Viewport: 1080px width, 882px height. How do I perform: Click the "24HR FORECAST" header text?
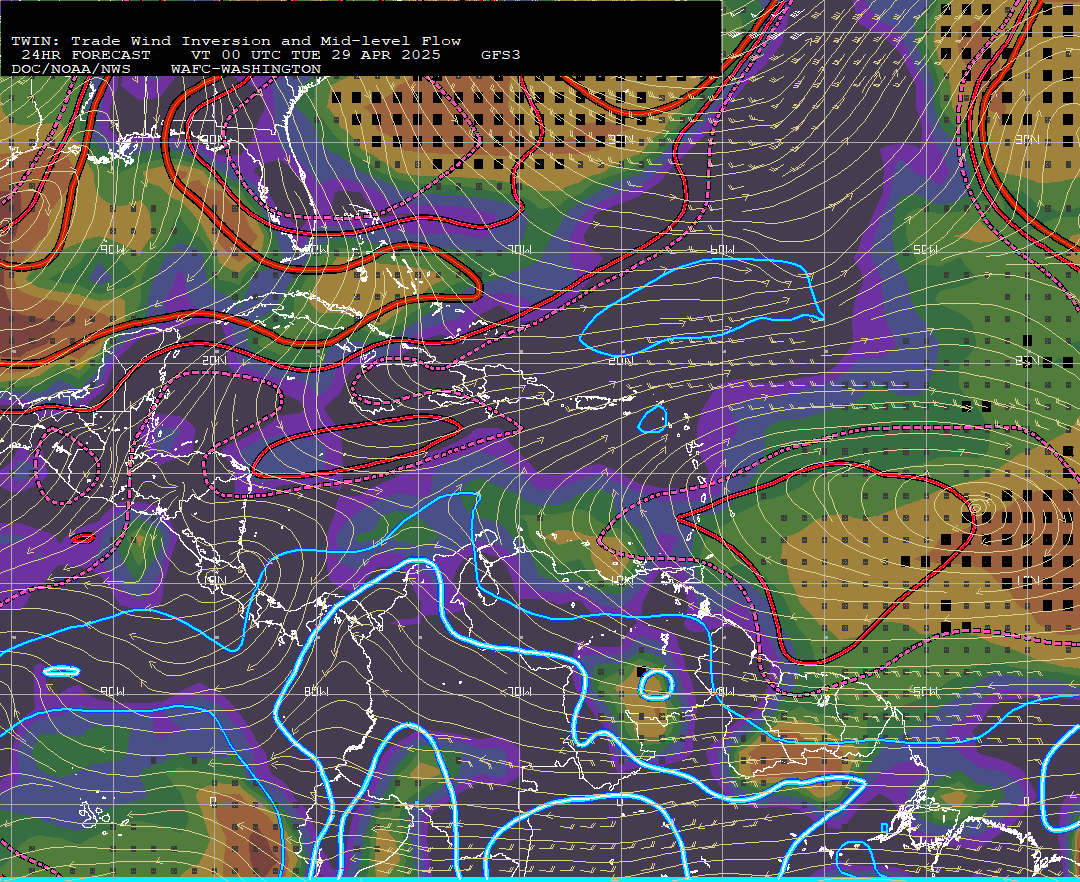pos(85,55)
